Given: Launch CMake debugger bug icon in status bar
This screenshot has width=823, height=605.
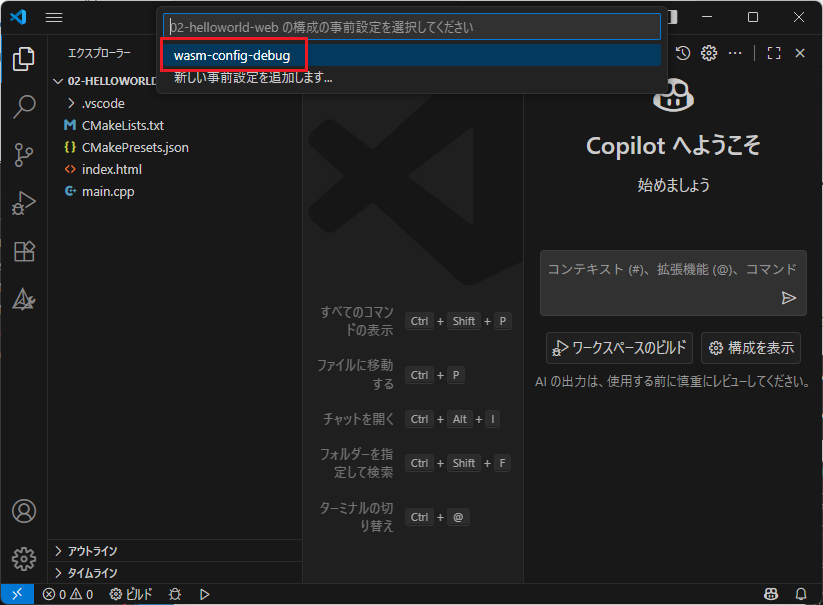Looking at the screenshot, I should click(x=175, y=594).
